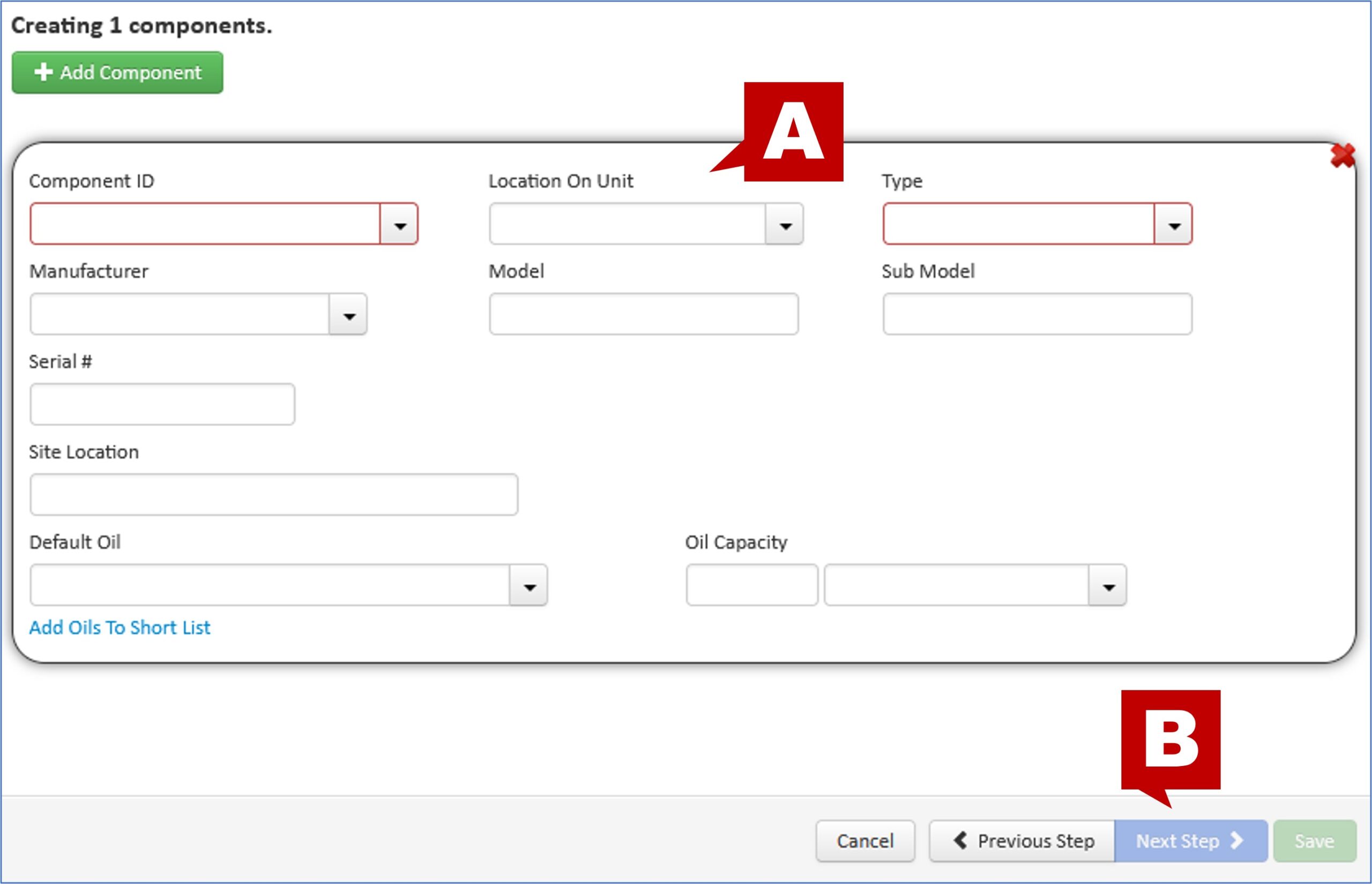Click into the Model text field

643,315
